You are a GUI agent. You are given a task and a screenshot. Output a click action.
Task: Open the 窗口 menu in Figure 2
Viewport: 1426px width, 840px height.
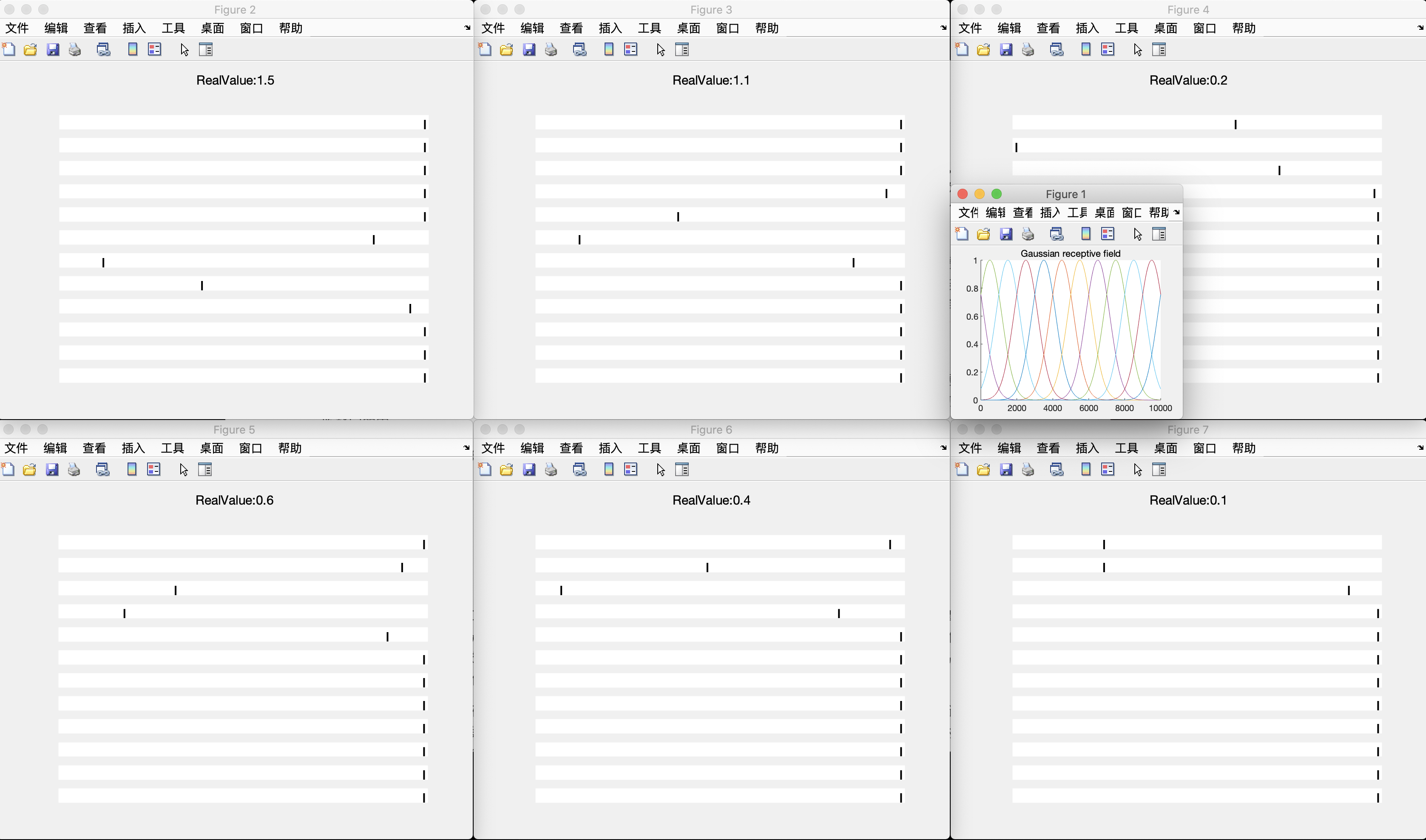point(251,28)
